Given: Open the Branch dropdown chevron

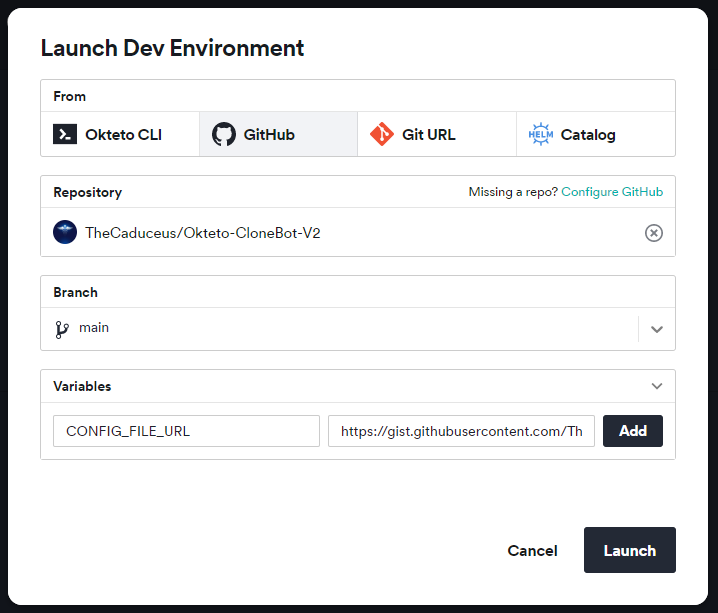Looking at the screenshot, I should click(x=657, y=329).
